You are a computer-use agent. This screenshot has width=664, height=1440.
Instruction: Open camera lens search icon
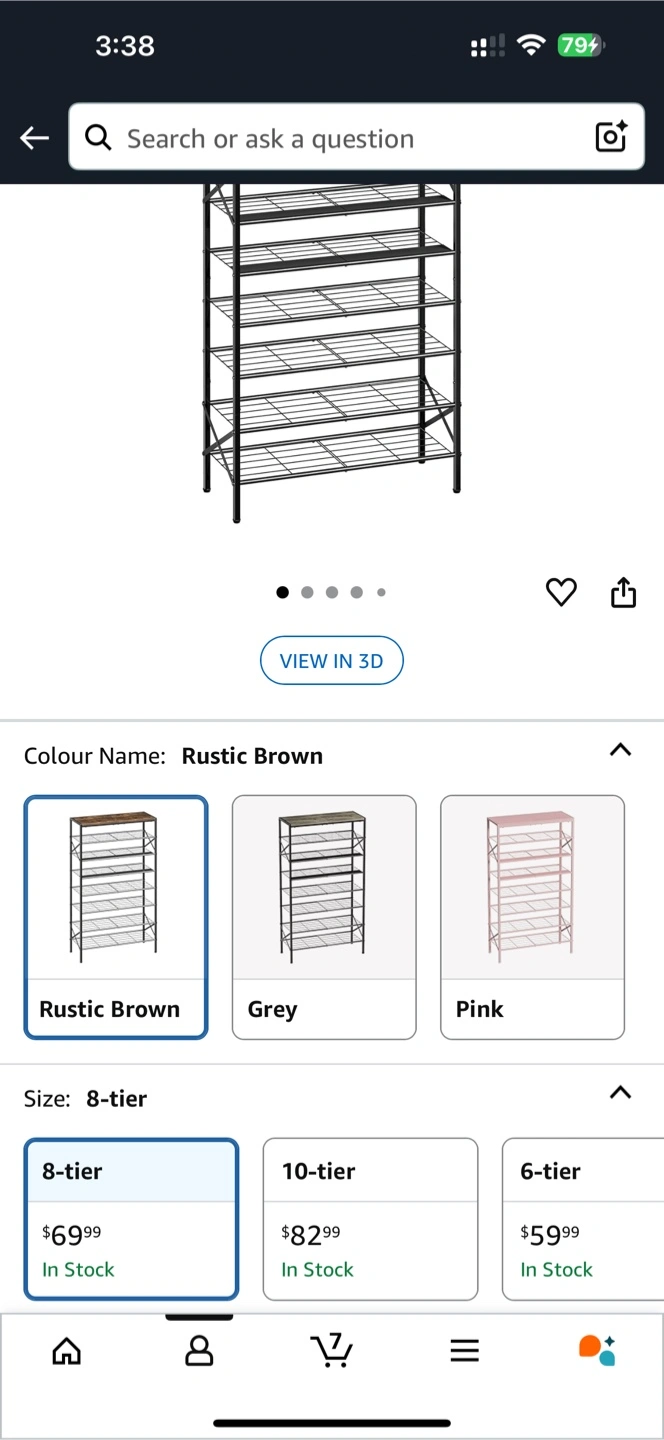pos(611,137)
